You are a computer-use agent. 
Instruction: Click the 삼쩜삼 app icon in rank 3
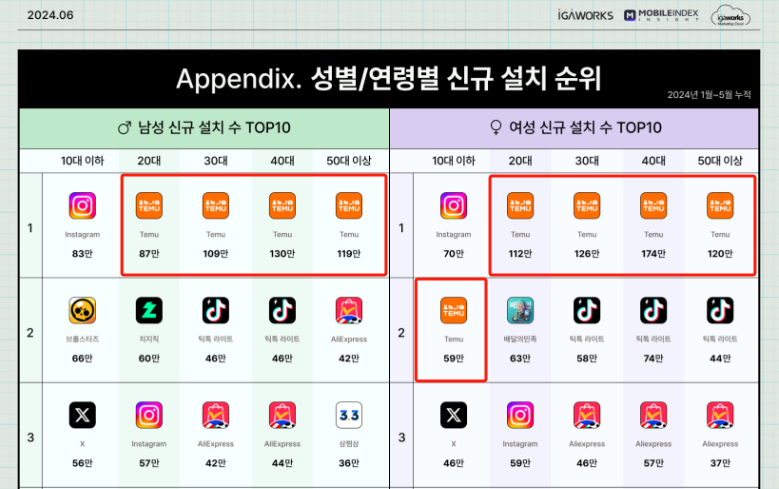349,415
